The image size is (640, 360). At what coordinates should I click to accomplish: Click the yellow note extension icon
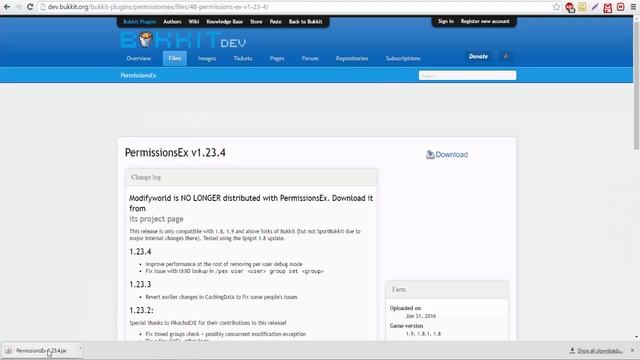click(582, 7)
